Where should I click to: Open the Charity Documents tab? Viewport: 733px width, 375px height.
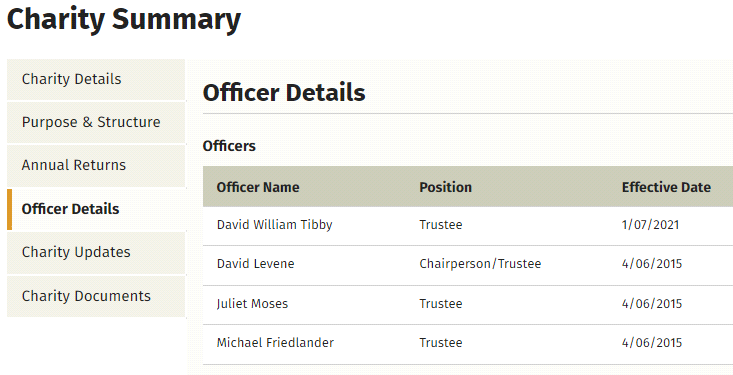(96, 296)
